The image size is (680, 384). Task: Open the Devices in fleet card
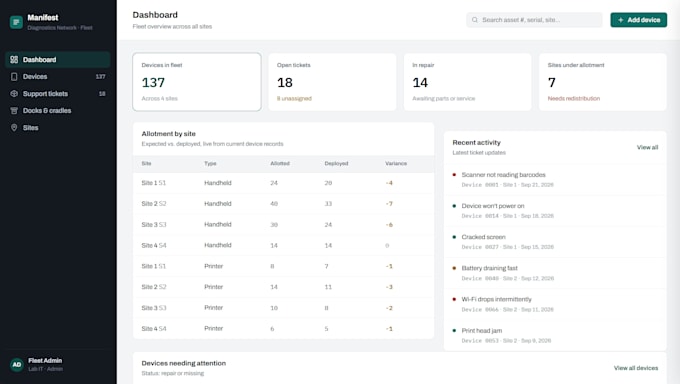click(x=197, y=82)
